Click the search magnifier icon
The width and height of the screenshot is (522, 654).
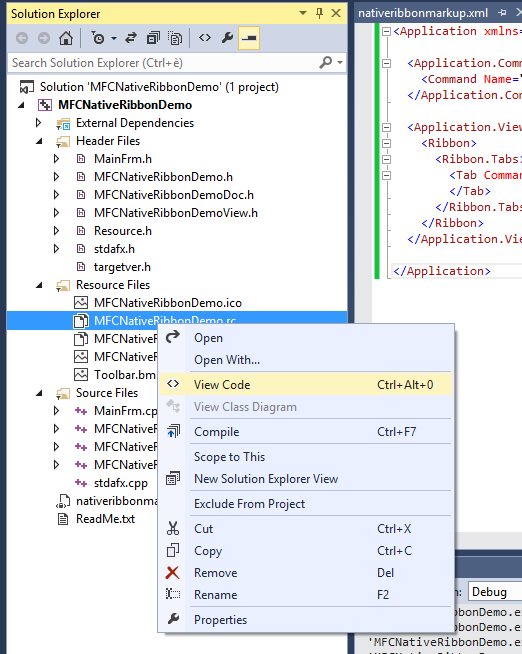pos(326,63)
